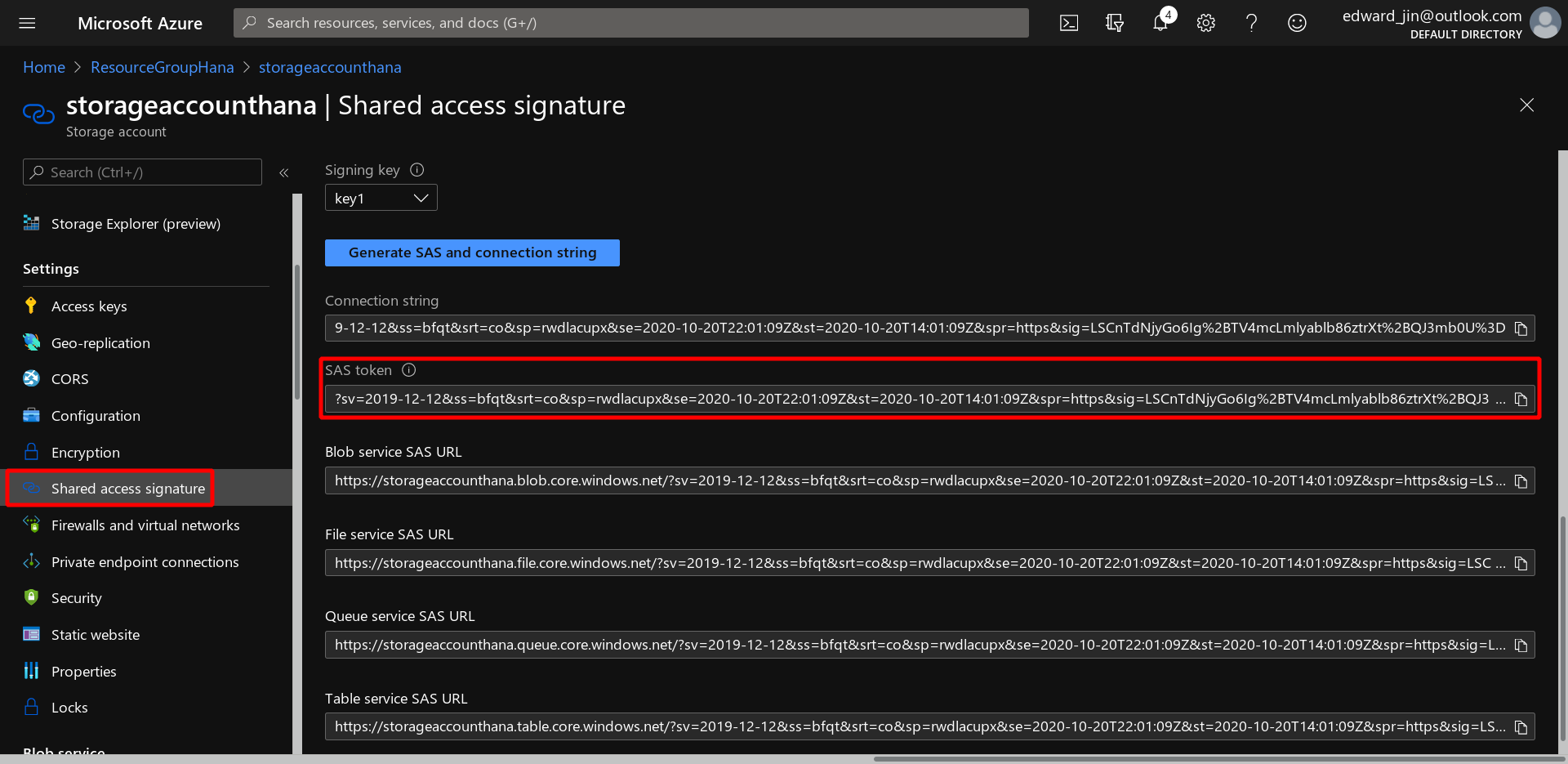The height and width of the screenshot is (764, 1568).
Task: Focus the top resource search box
Action: 630,23
